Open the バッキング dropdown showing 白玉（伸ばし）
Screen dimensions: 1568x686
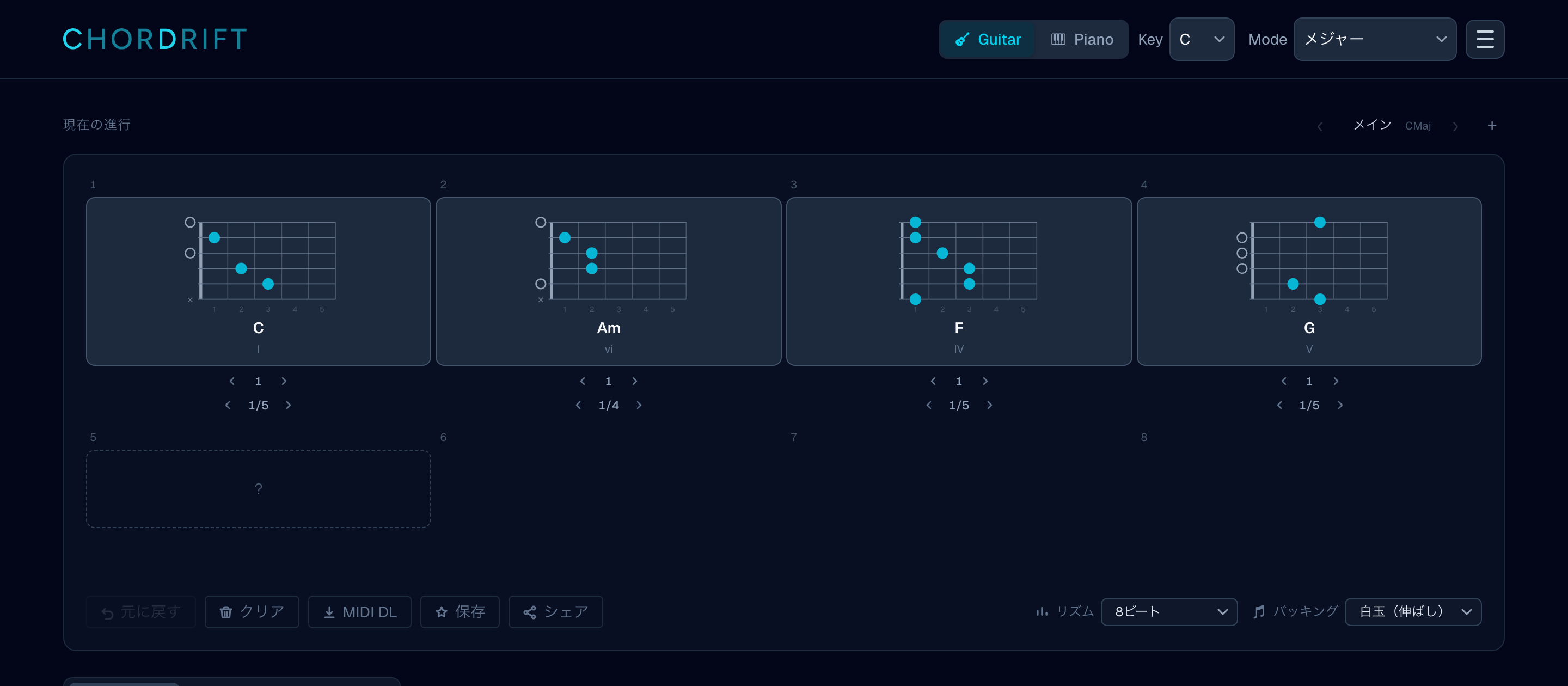1413,612
